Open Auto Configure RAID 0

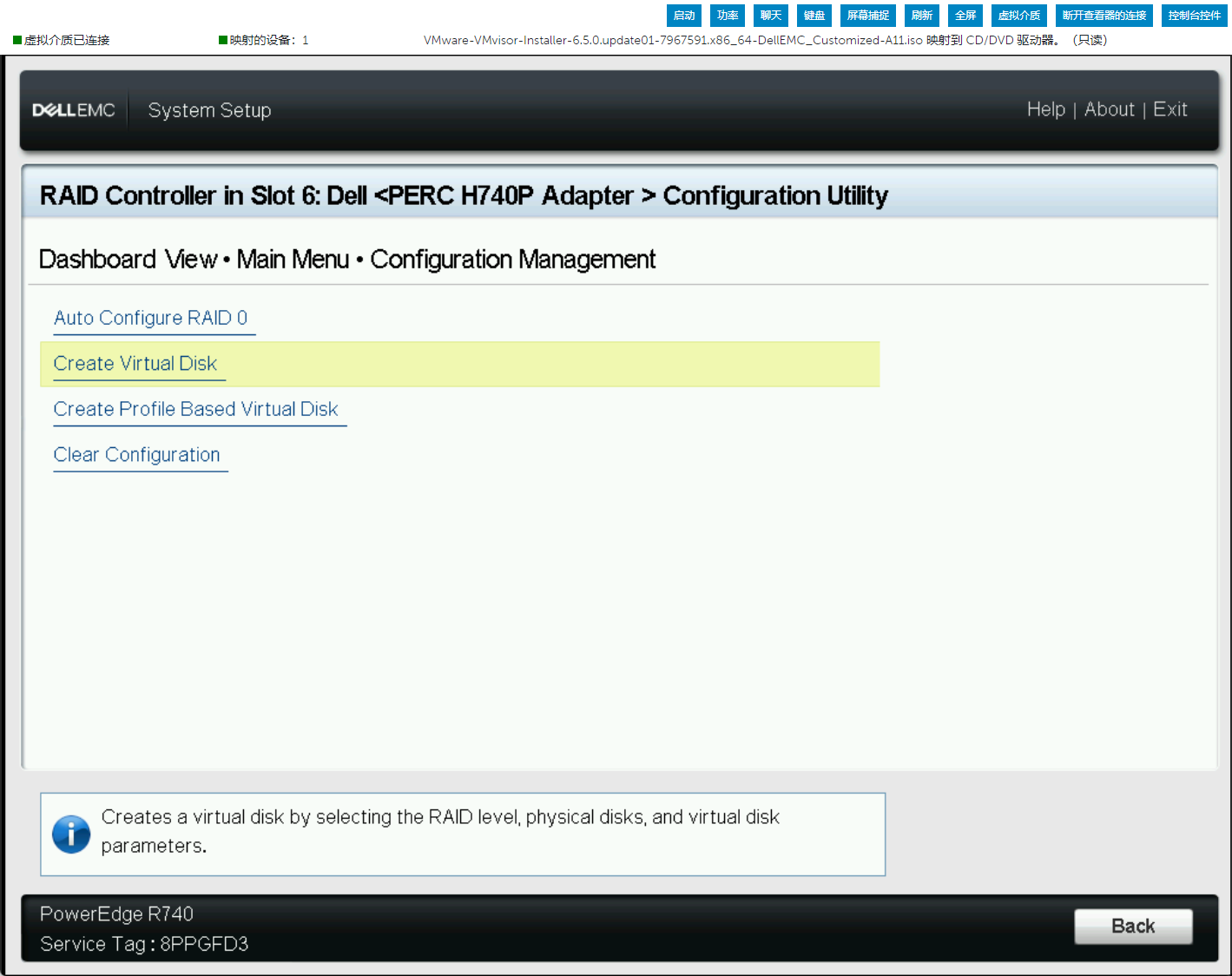[150, 318]
